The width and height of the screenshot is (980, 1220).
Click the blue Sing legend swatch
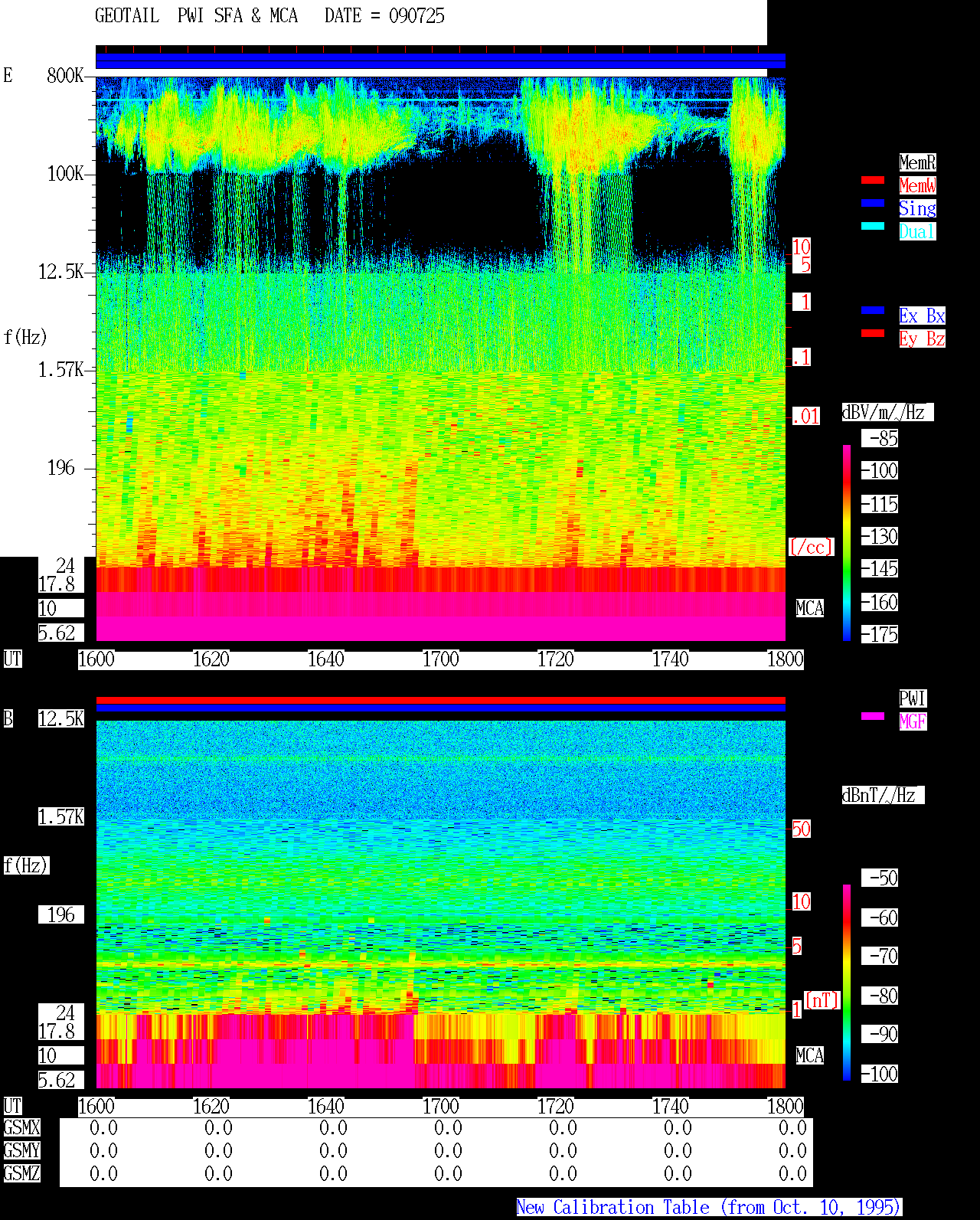point(873,203)
